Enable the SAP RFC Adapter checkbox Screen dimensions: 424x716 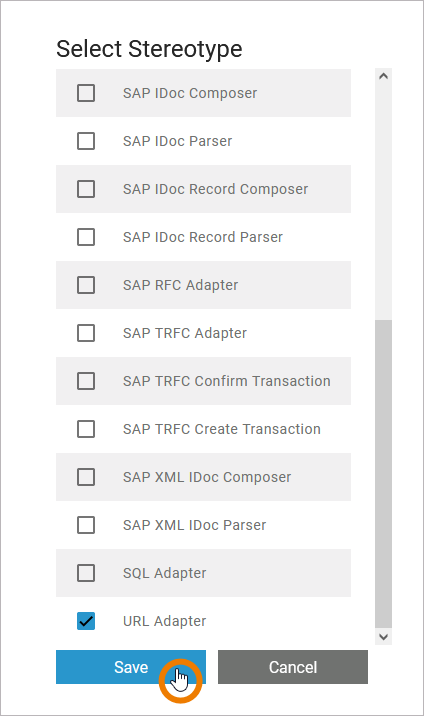click(86, 285)
